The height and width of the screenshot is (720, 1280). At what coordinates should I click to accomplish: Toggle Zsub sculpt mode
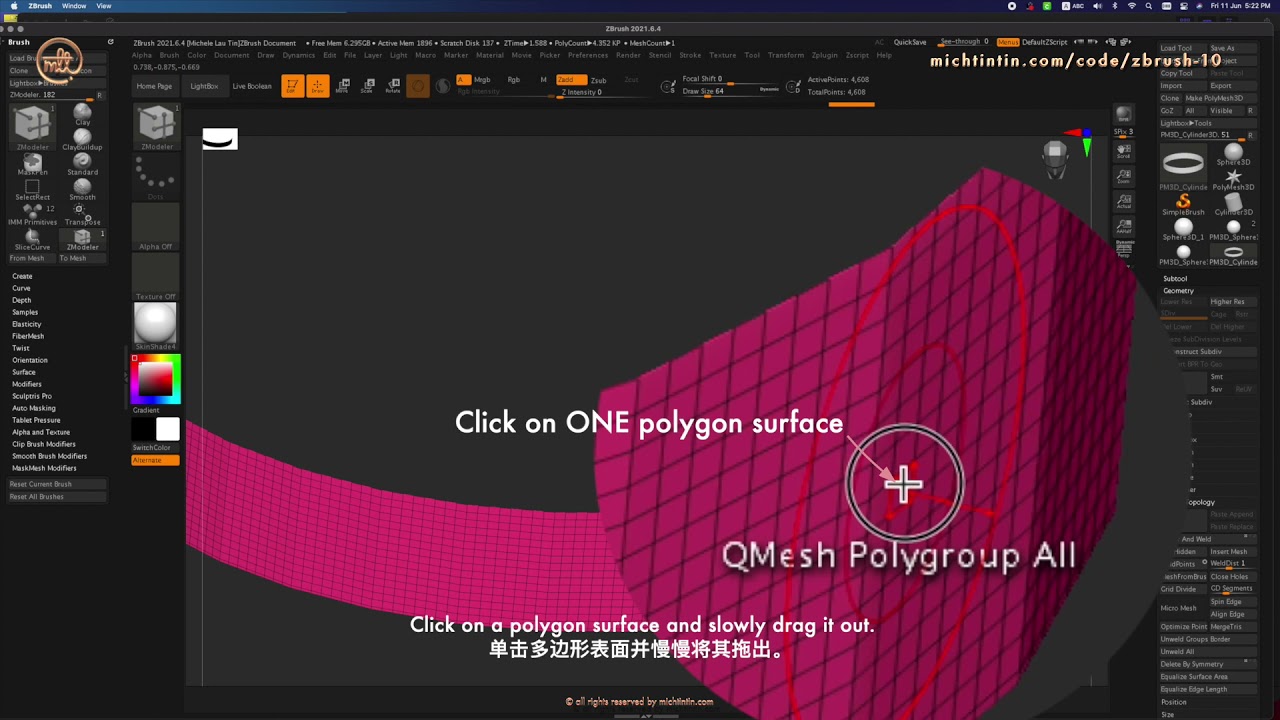pos(598,80)
